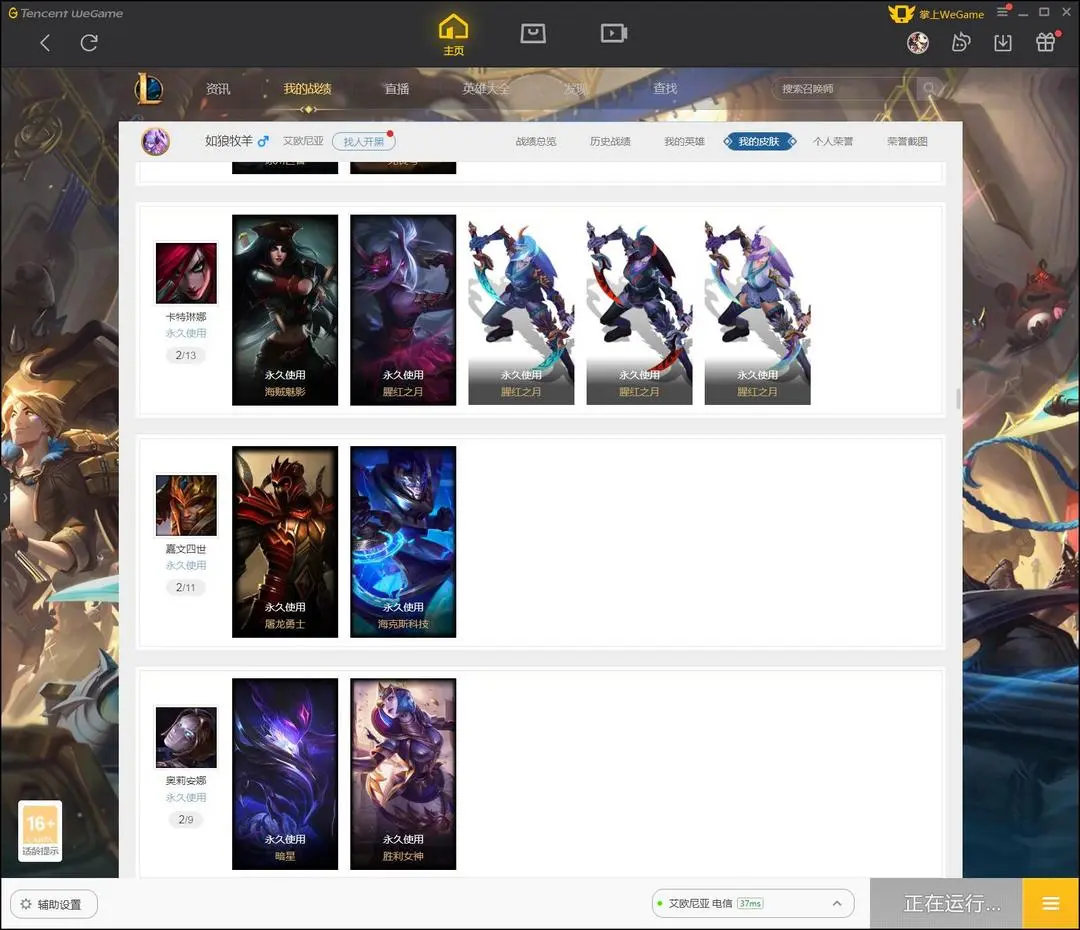The image size is (1080, 930).
Task: Select the 我的皮肤 sub-tab
Action: pyautogui.click(x=759, y=141)
